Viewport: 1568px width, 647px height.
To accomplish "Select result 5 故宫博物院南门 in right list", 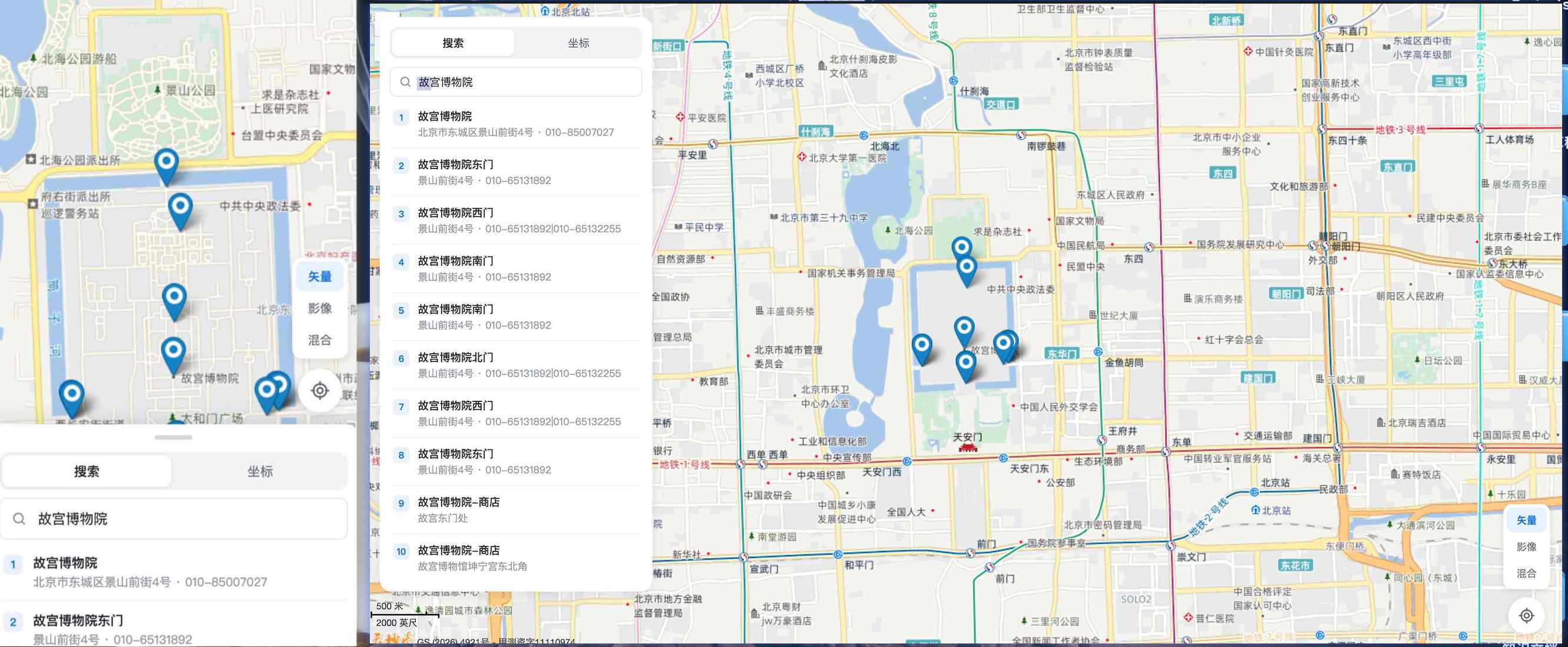I will pyautogui.click(x=515, y=317).
